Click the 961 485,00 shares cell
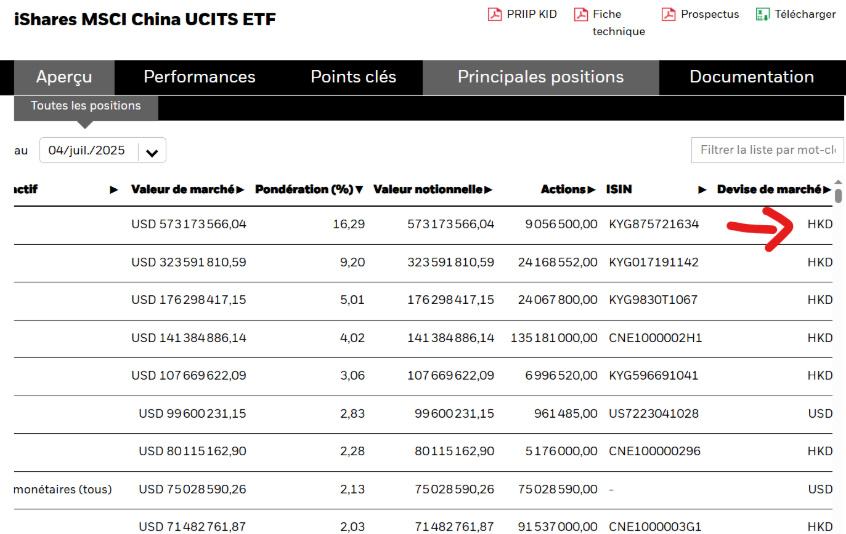The image size is (846, 534). point(565,414)
